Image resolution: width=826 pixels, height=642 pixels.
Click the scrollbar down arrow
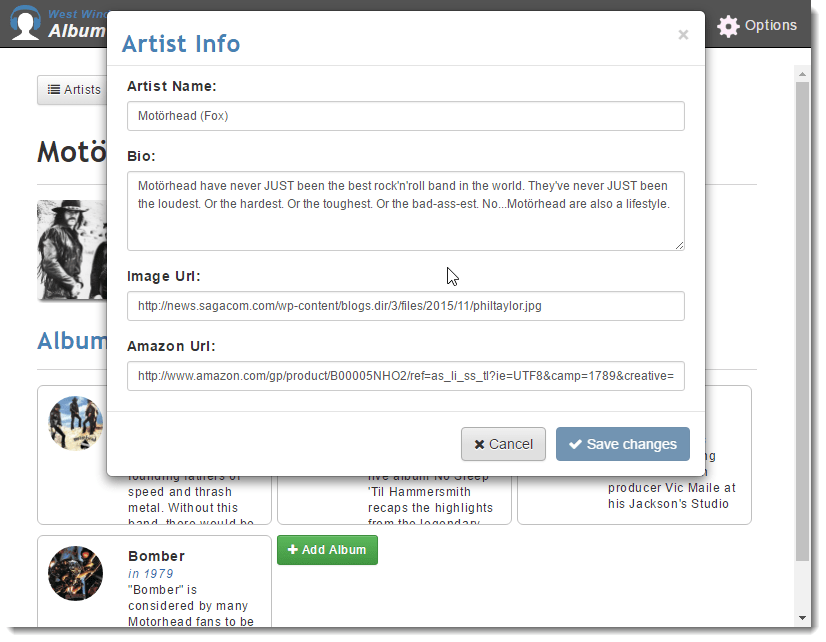pos(802,618)
